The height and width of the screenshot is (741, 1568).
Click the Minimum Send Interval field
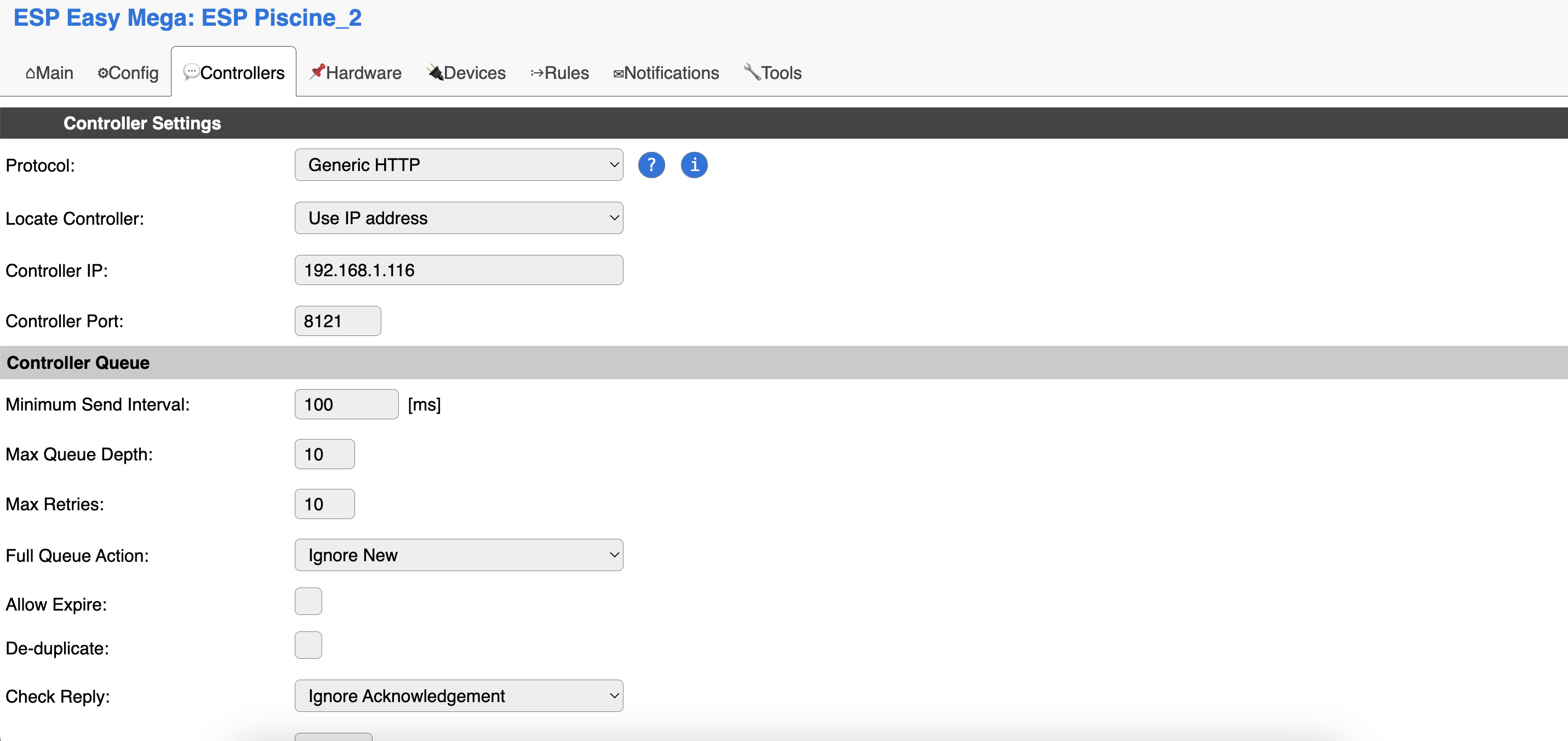tap(346, 404)
